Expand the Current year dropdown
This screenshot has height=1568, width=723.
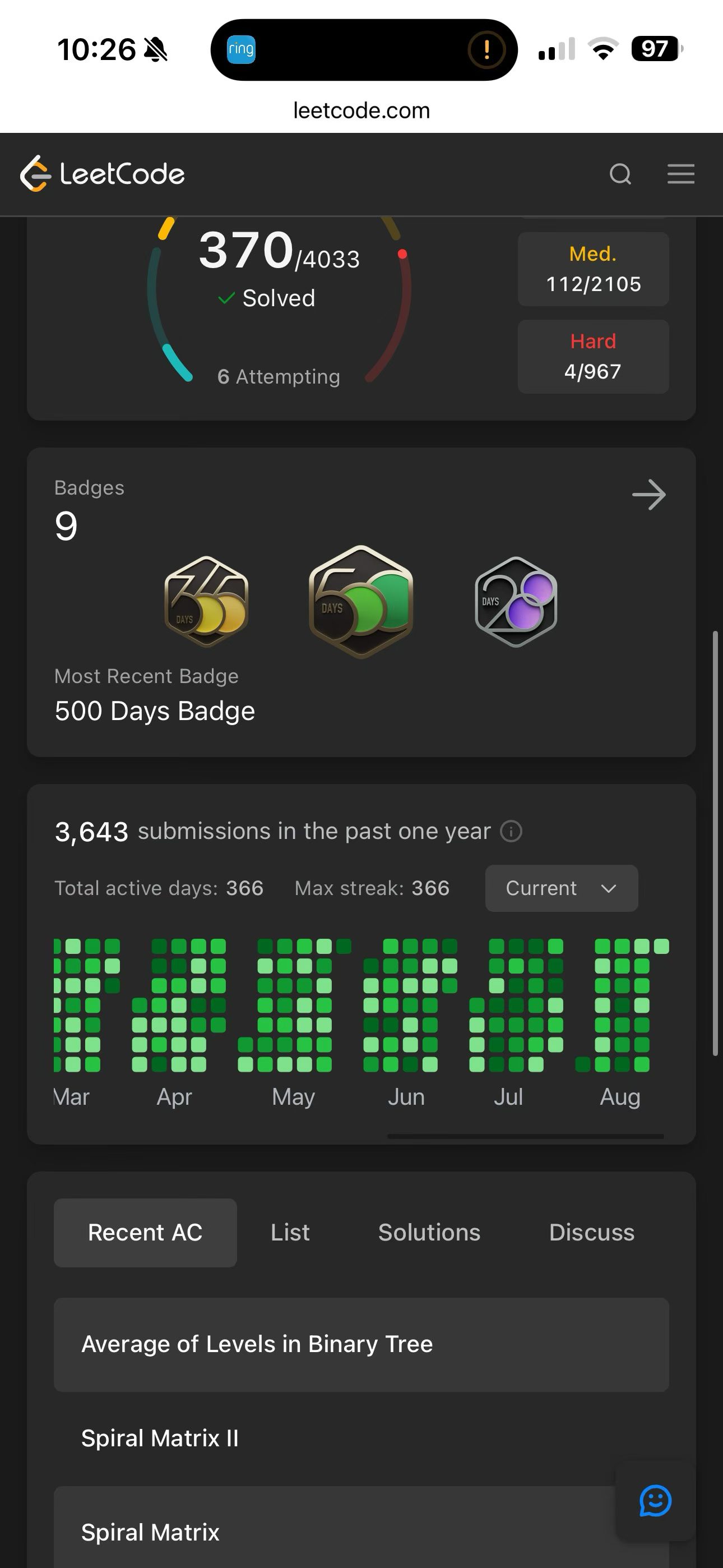[x=561, y=888]
